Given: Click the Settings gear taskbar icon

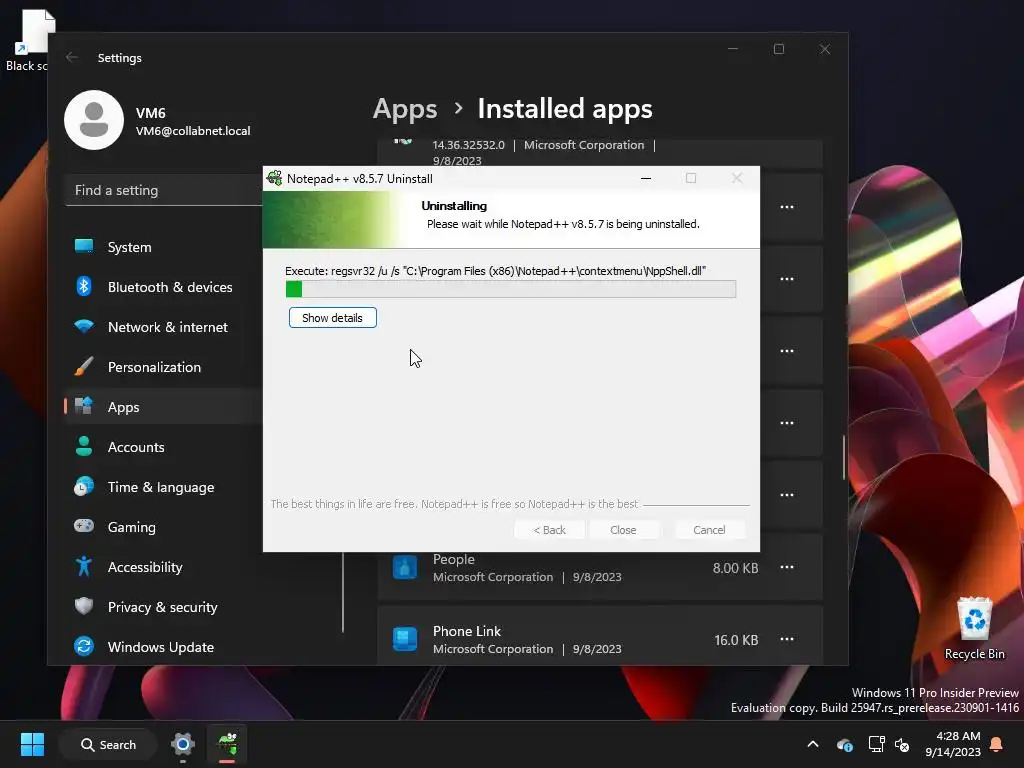Looking at the screenshot, I should click(x=183, y=744).
